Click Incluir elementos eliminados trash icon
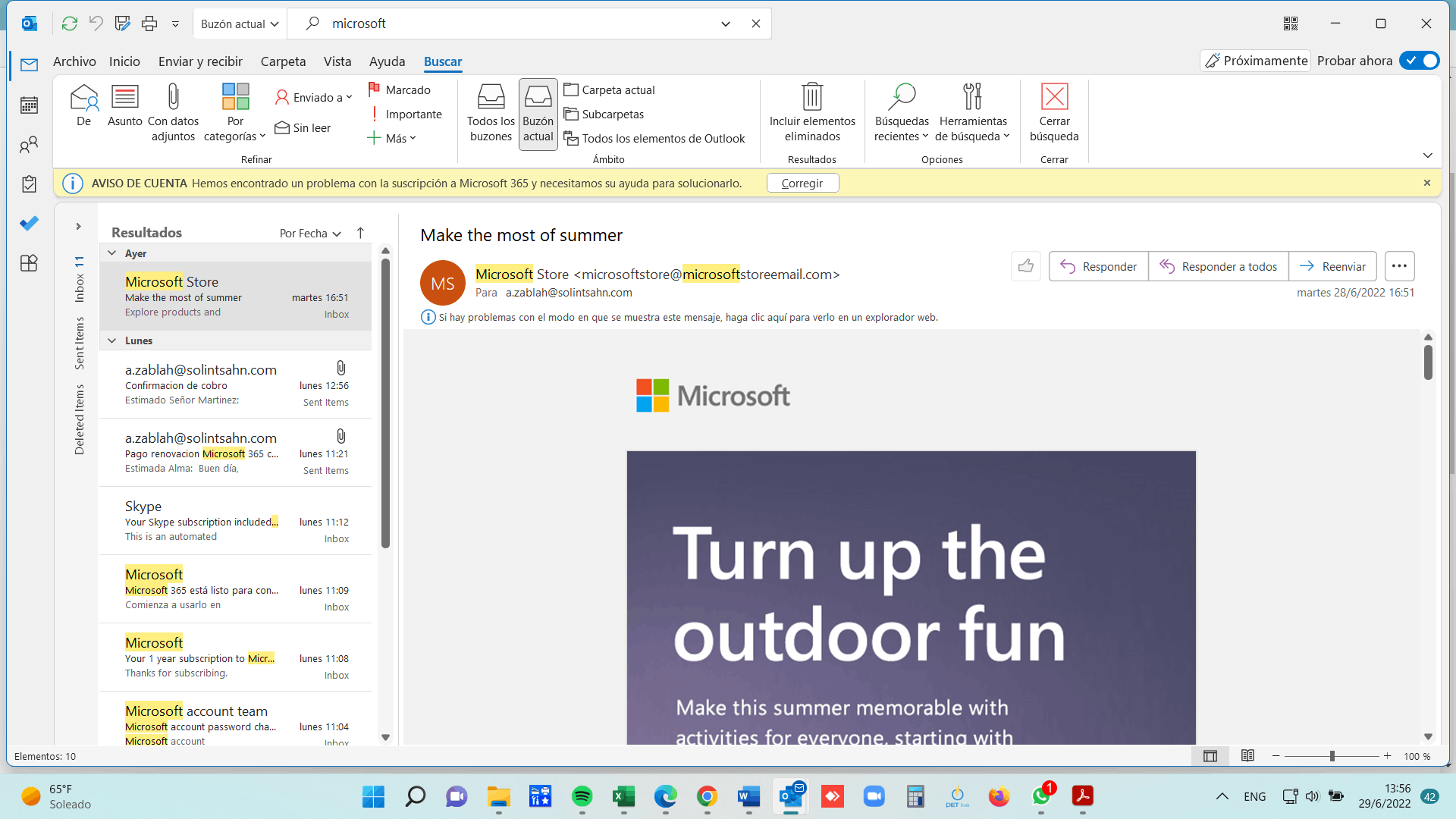This screenshot has height=819, width=1456. [x=812, y=97]
